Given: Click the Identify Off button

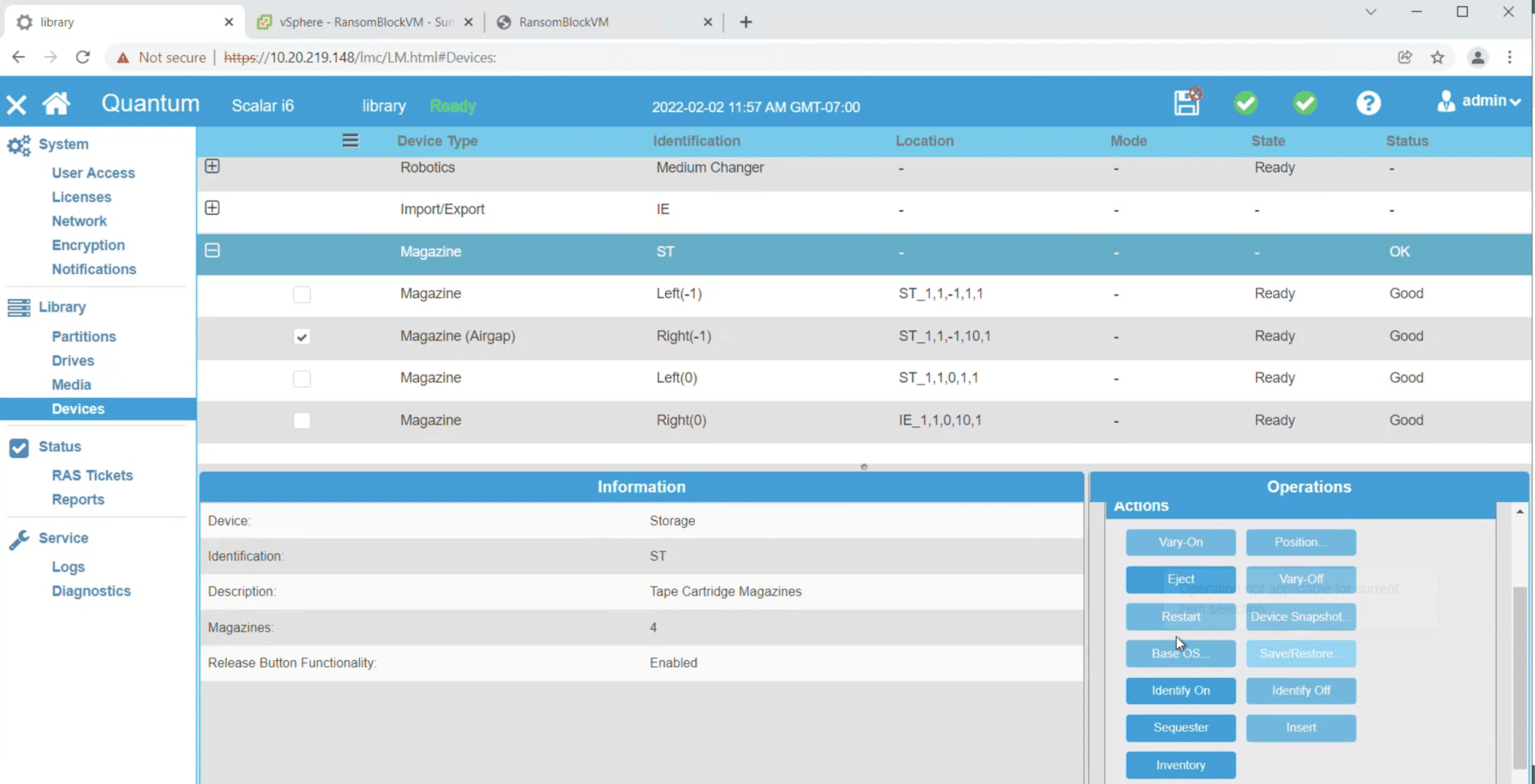Looking at the screenshot, I should pyautogui.click(x=1301, y=690).
